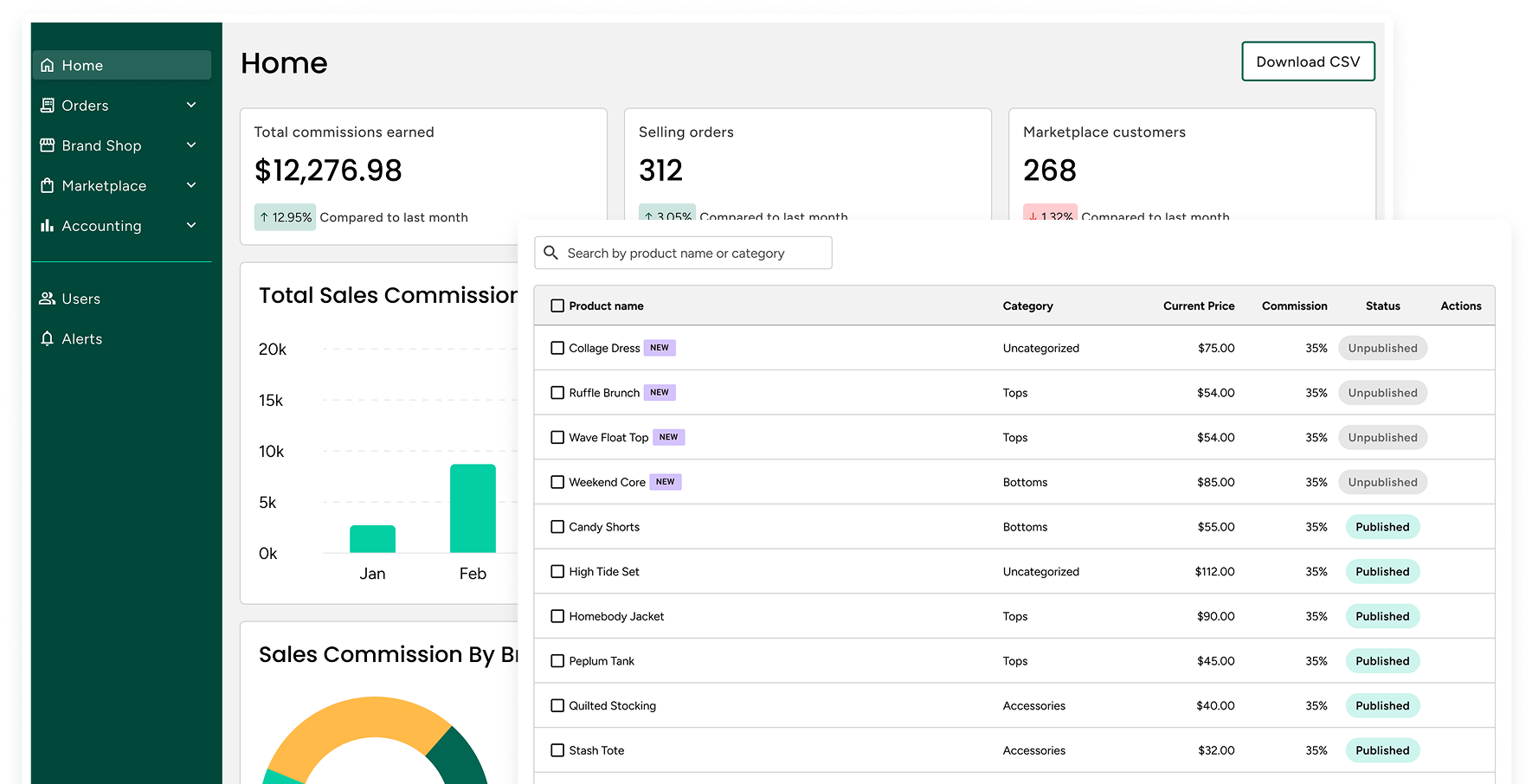This screenshot has height=784, width=1532.
Task: Click the Jan bar in commission chart
Action: pos(372,538)
